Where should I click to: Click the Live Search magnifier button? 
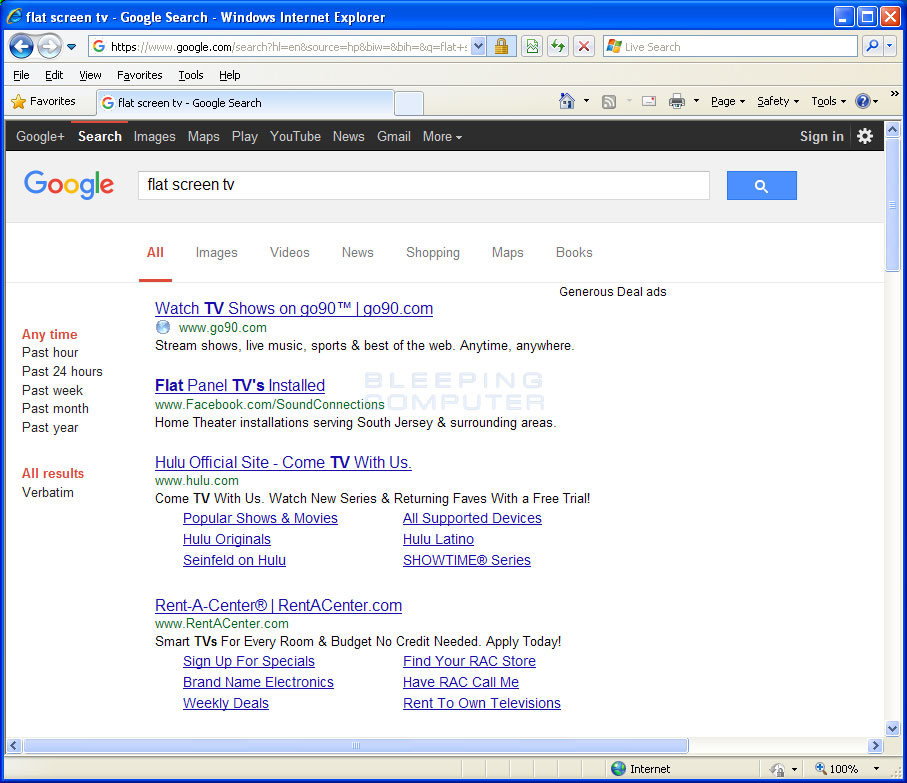(872, 46)
